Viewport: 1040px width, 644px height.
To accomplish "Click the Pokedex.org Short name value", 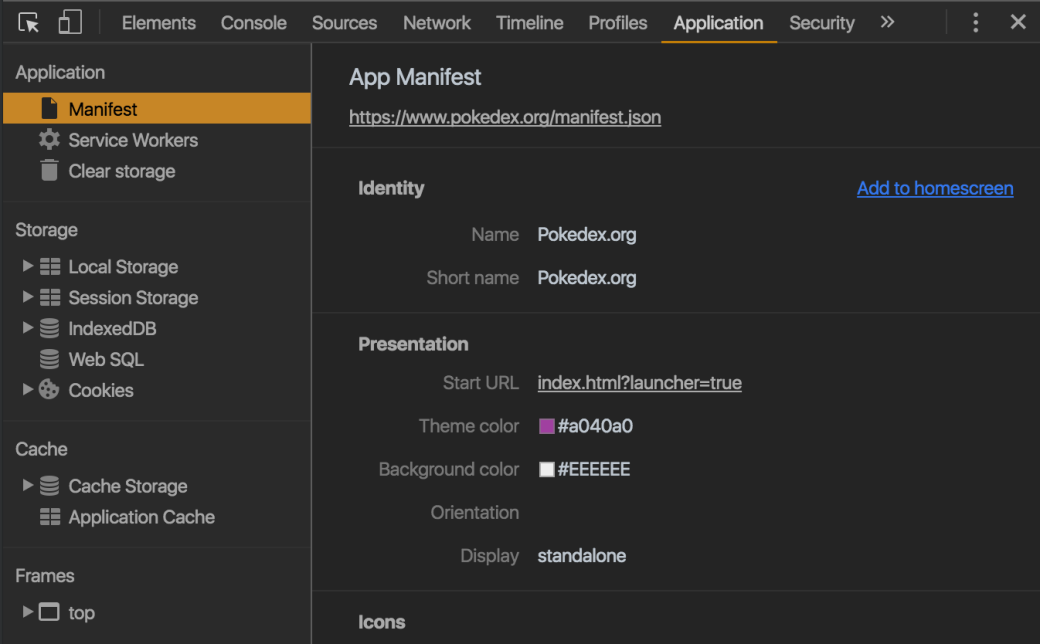I will click(586, 278).
